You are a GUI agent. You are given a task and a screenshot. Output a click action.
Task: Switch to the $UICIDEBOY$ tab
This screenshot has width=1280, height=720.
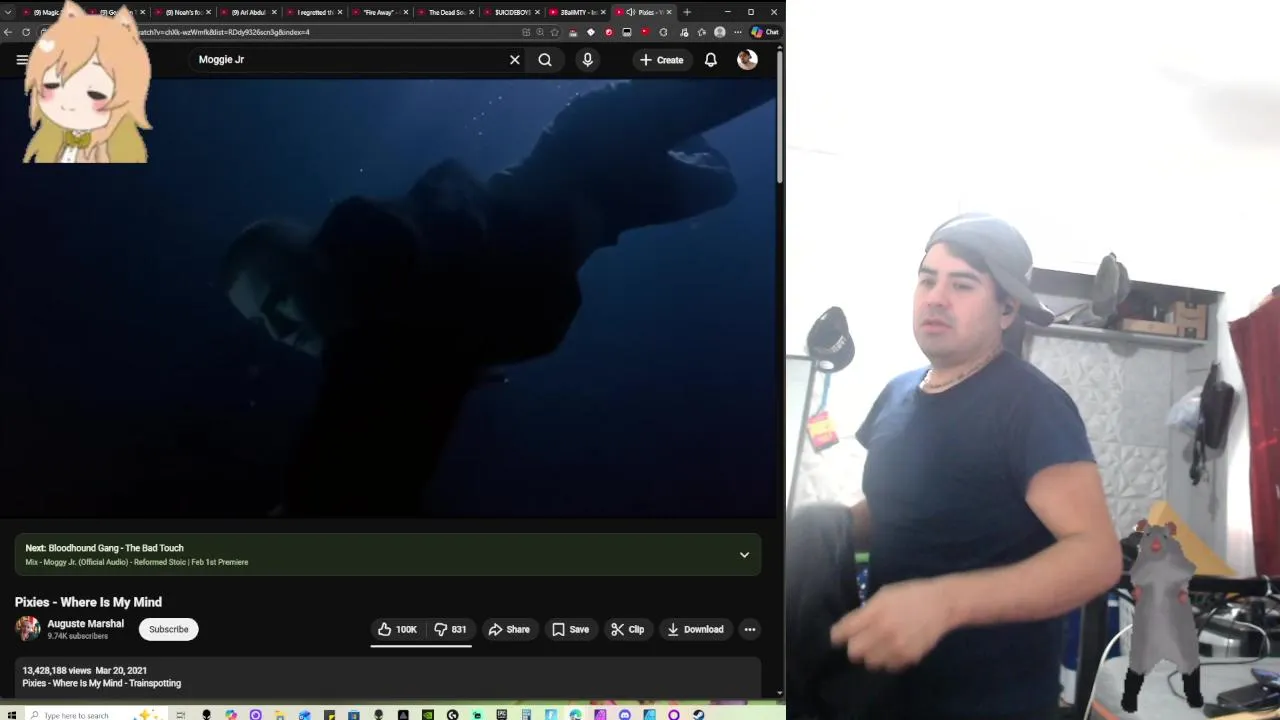pyautogui.click(x=511, y=12)
